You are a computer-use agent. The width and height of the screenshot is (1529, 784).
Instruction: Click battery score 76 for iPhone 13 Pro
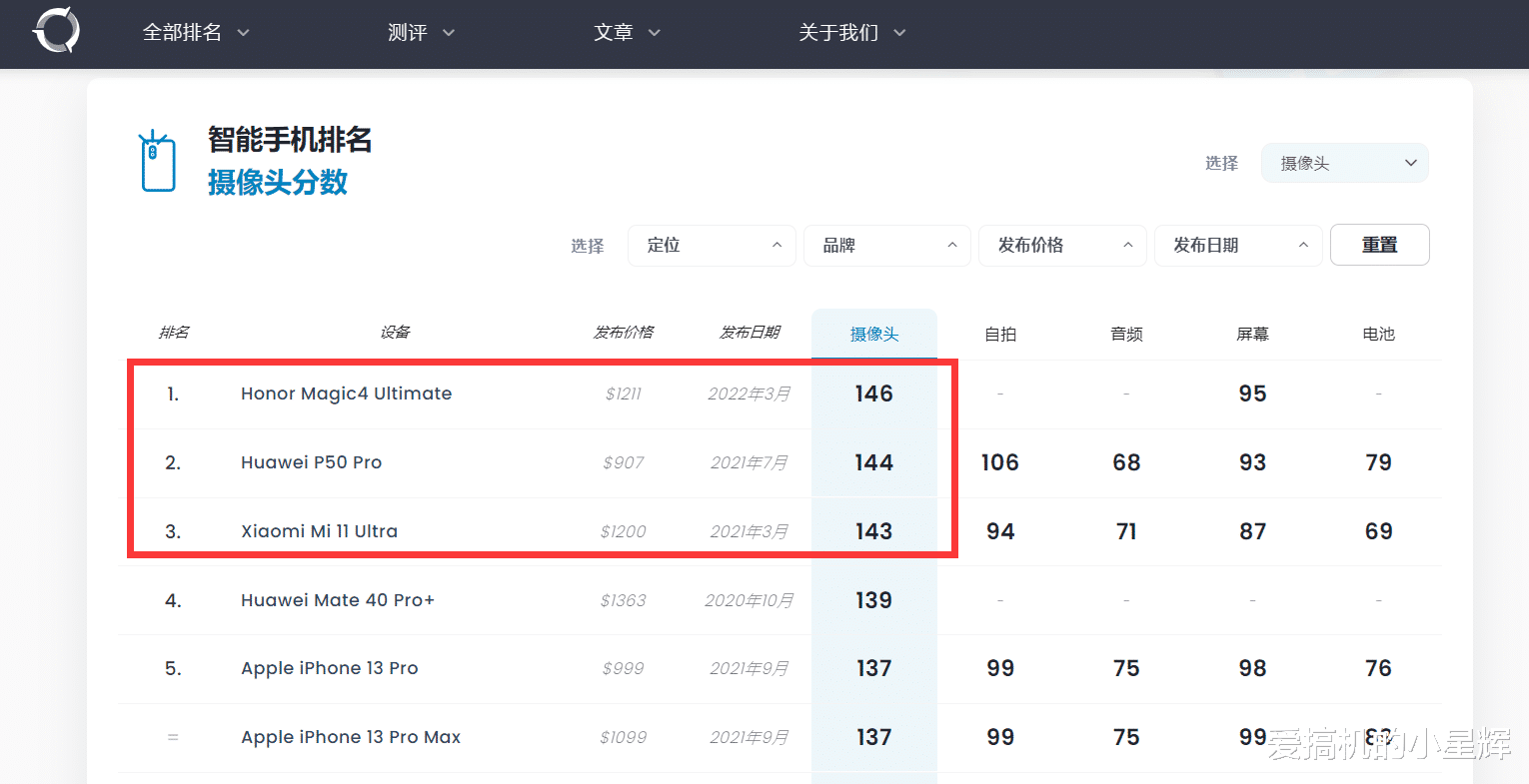click(1379, 668)
